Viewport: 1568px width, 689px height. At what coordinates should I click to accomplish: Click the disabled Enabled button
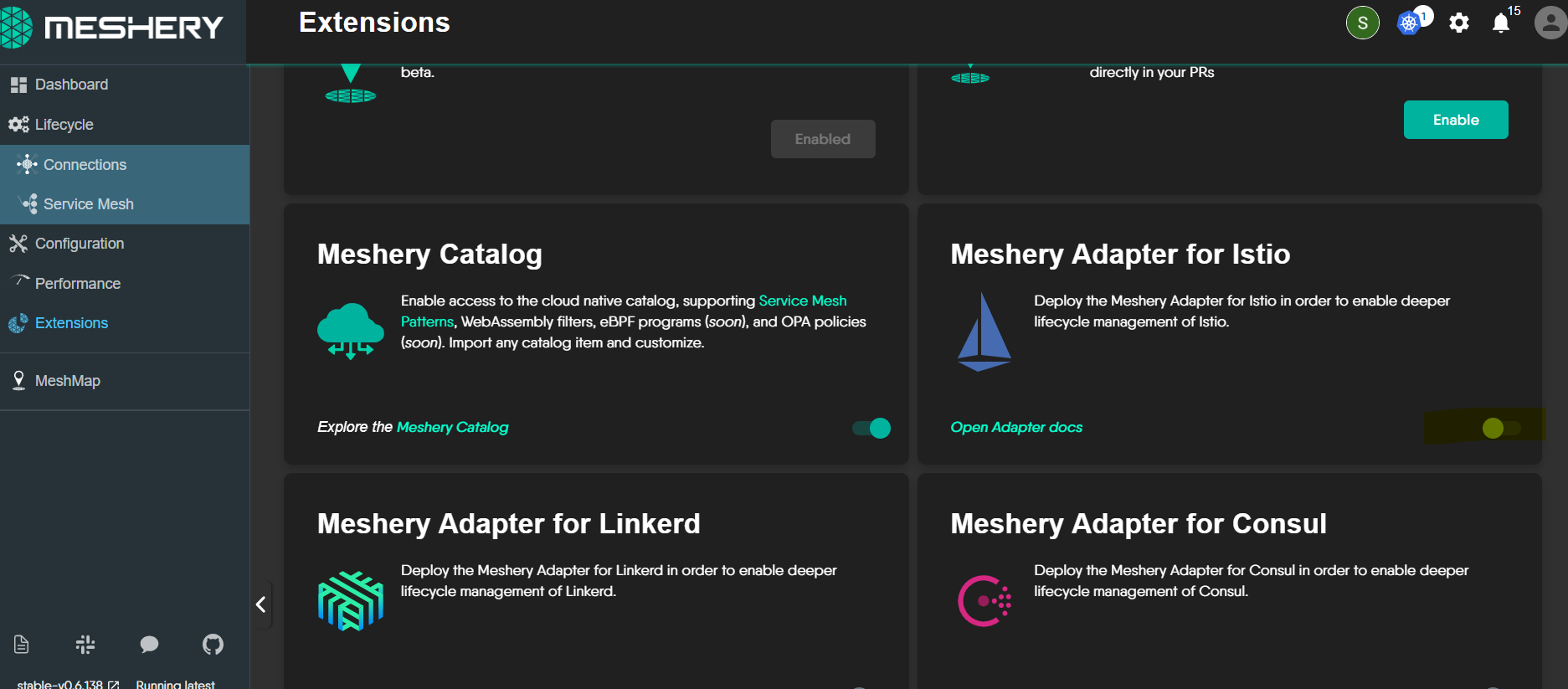point(823,139)
